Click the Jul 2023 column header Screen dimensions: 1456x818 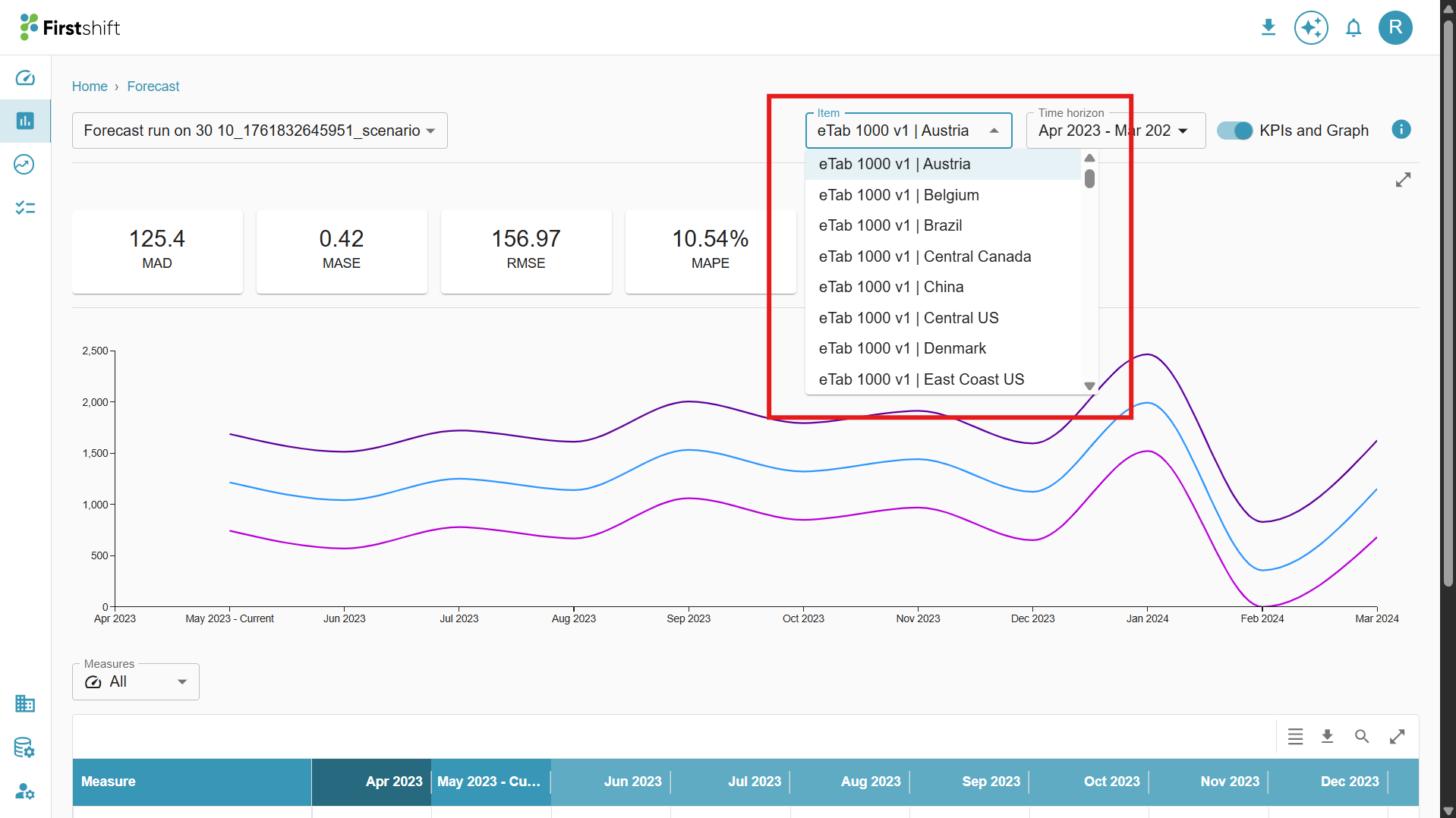[x=730, y=782]
